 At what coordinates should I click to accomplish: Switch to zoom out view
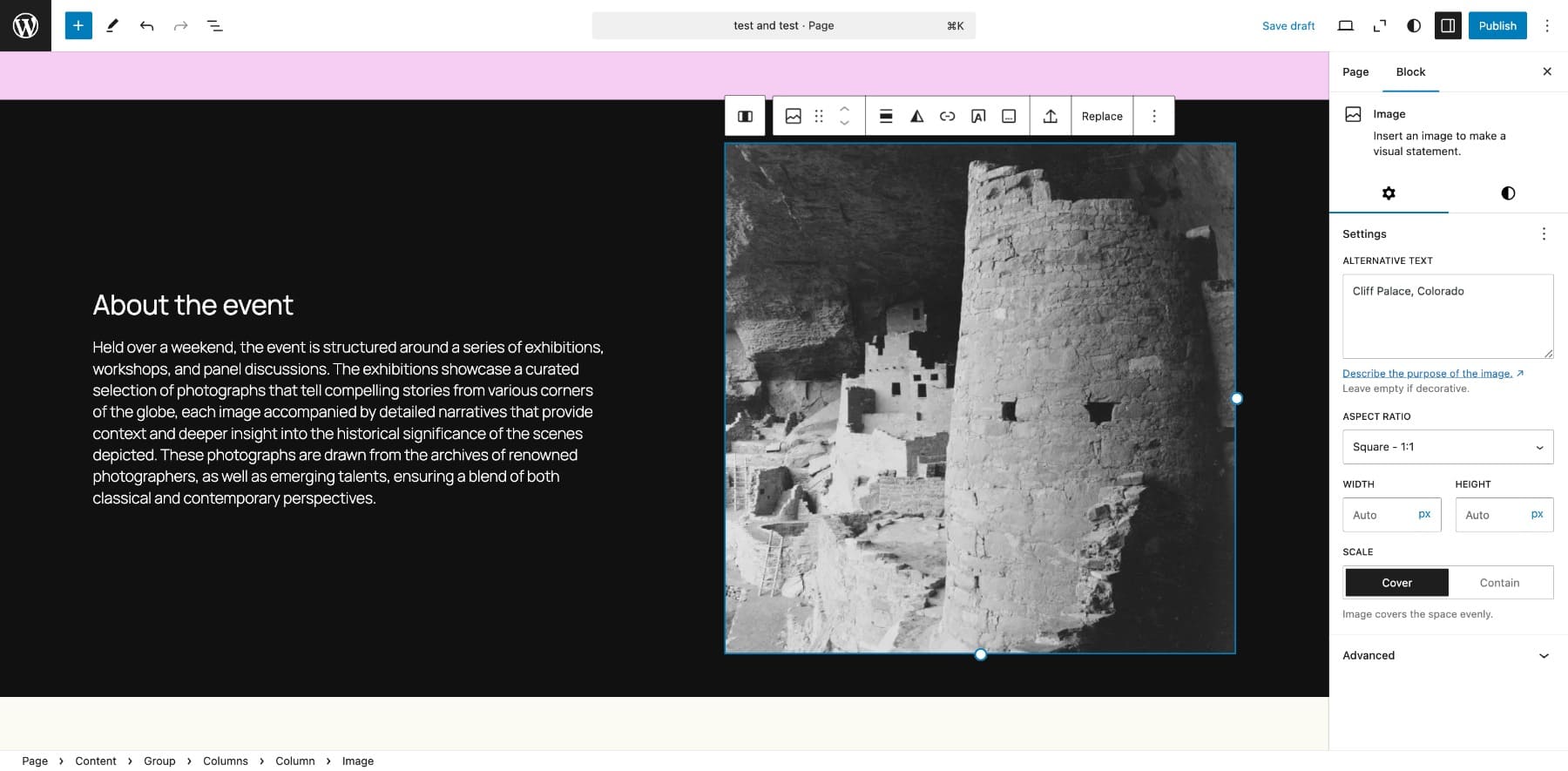[x=1379, y=25]
